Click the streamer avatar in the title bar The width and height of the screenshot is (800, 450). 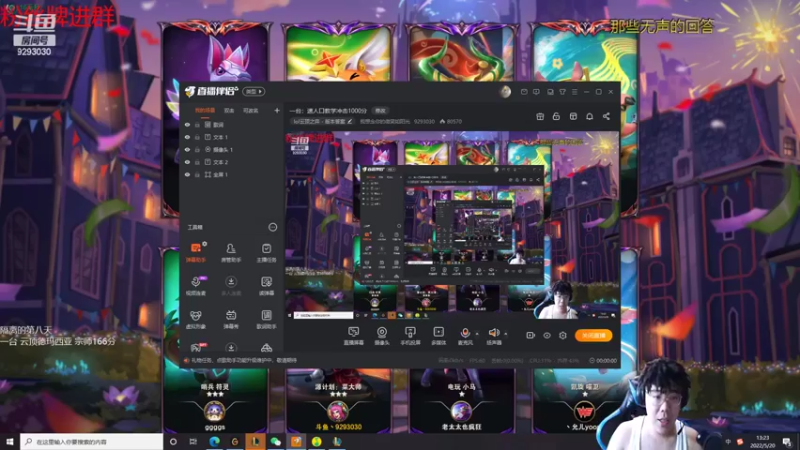point(505,92)
